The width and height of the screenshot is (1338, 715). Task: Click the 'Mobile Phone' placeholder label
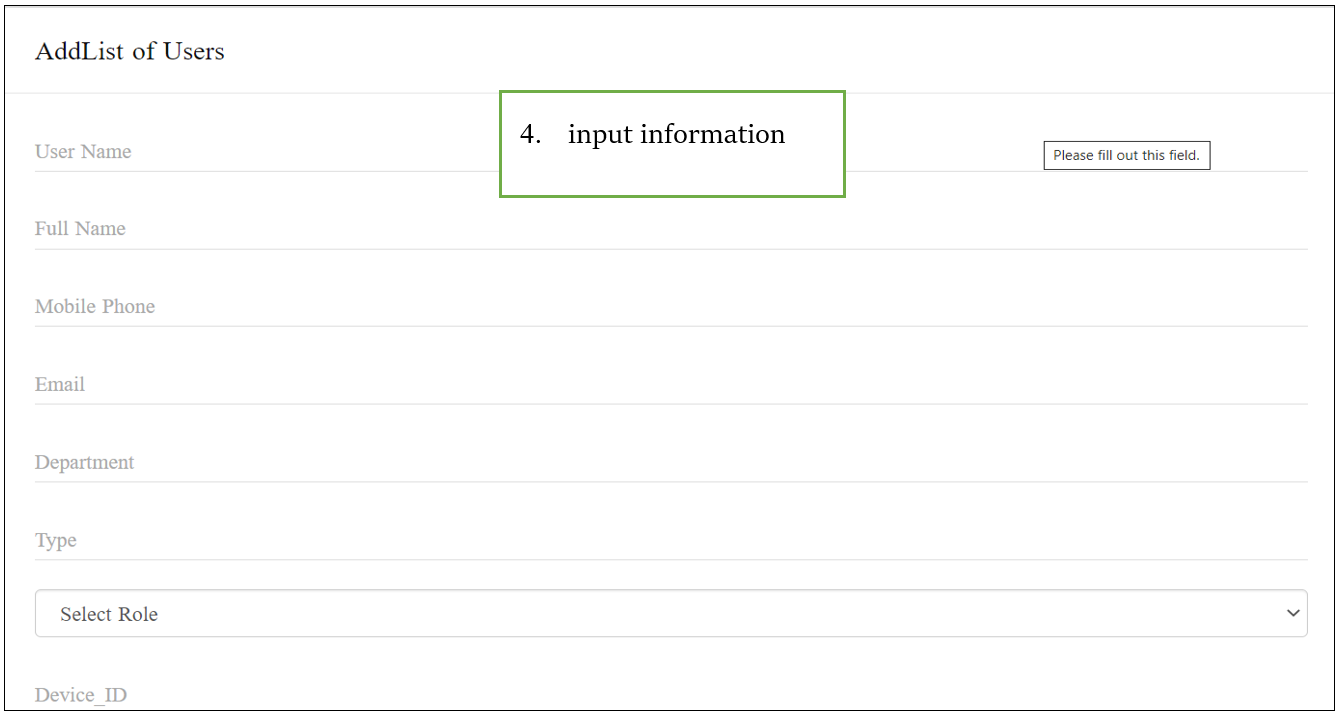click(95, 307)
